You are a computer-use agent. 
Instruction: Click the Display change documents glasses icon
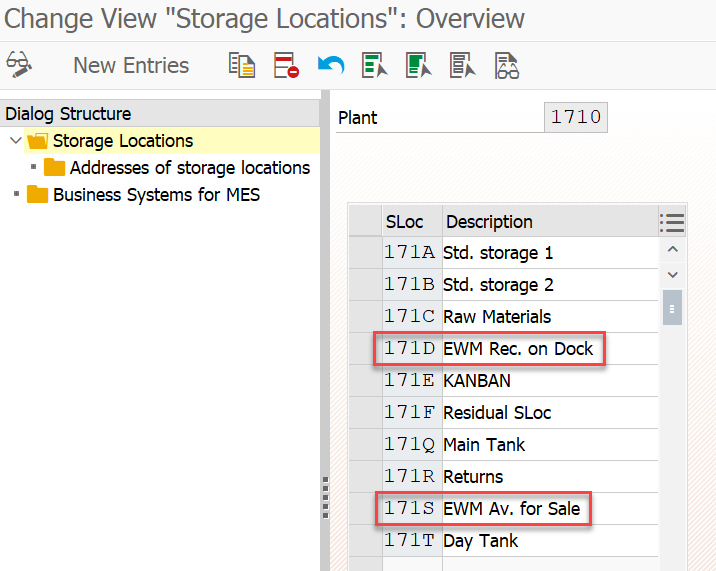coord(507,66)
